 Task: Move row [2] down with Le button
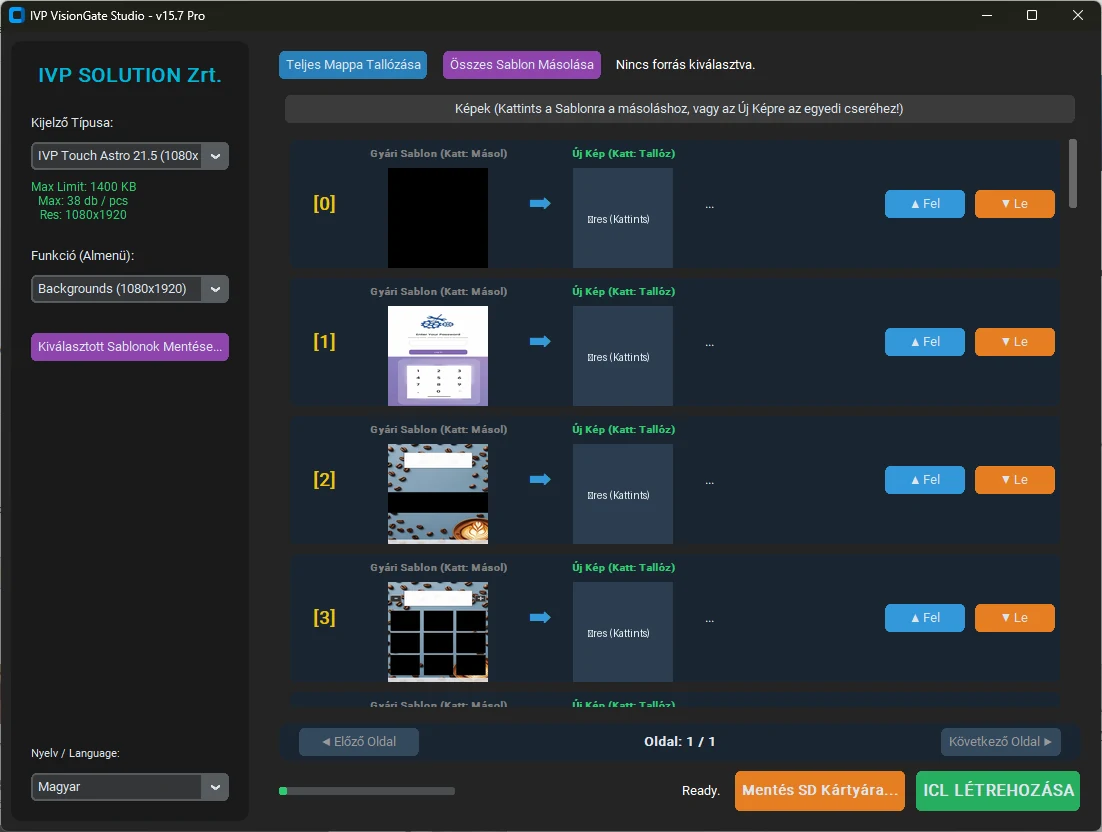tap(1015, 480)
